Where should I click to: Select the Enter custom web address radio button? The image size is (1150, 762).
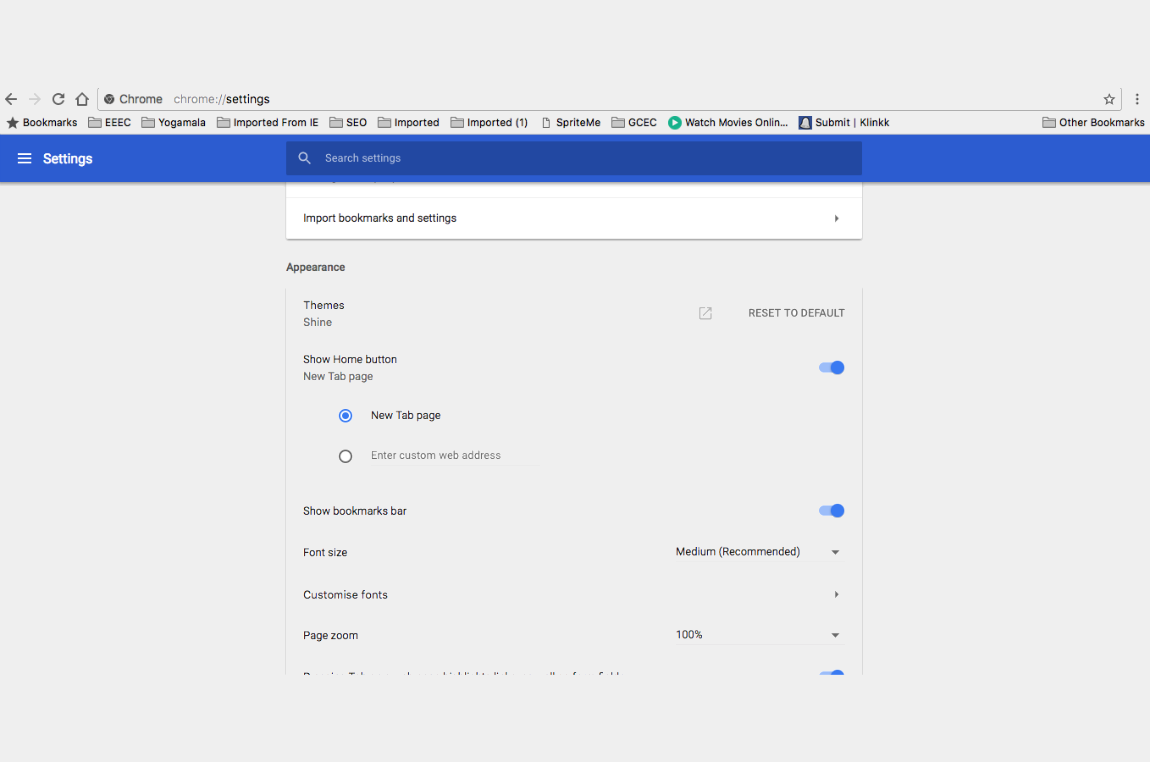click(345, 455)
